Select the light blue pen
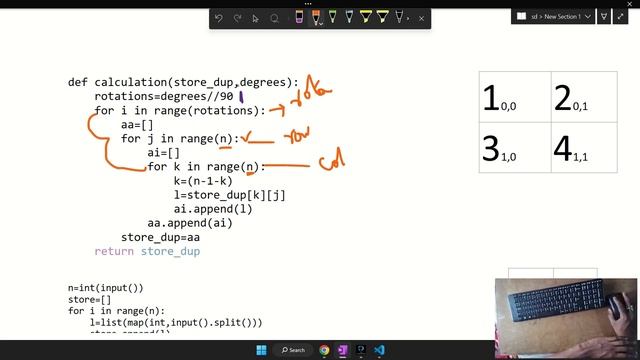The width and height of the screenshot is (640, 360). 349,17
